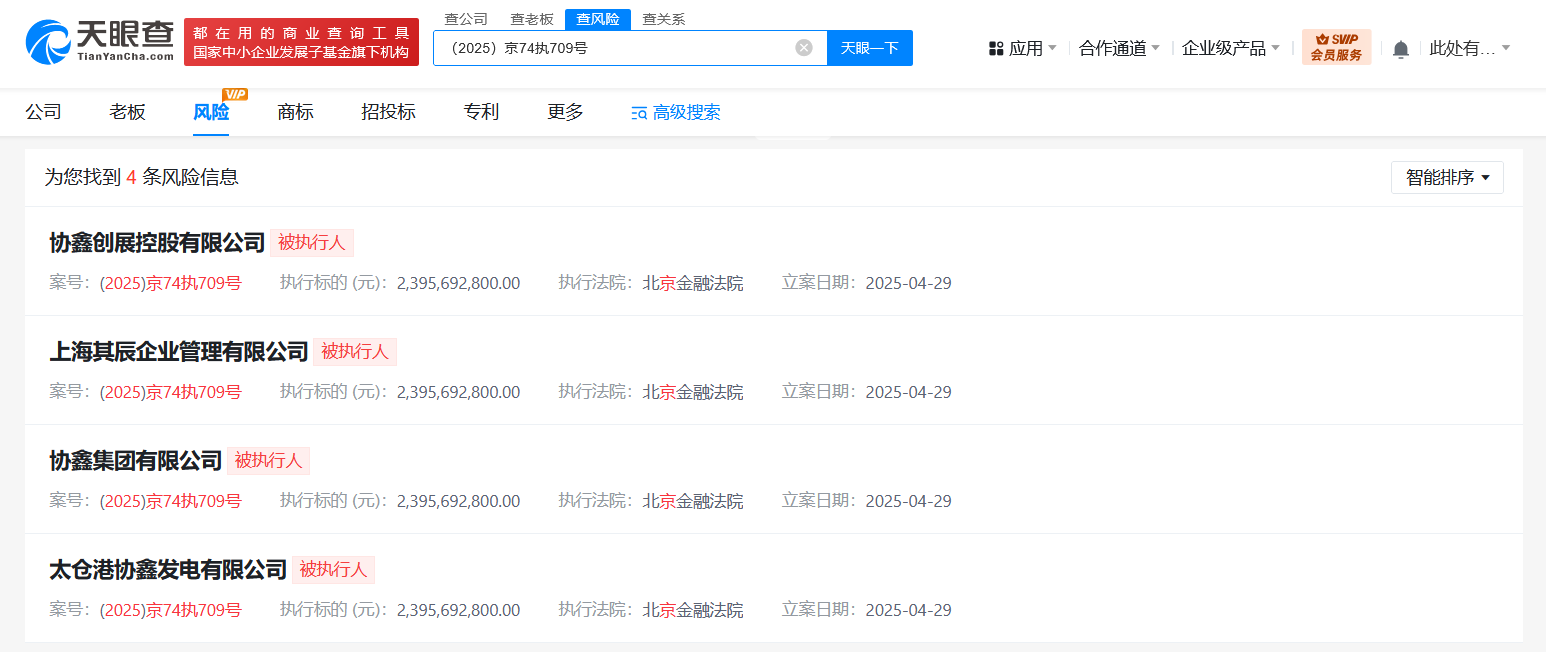
Task: Go to the 老板 category tab
Action: (x=128, y=112)
